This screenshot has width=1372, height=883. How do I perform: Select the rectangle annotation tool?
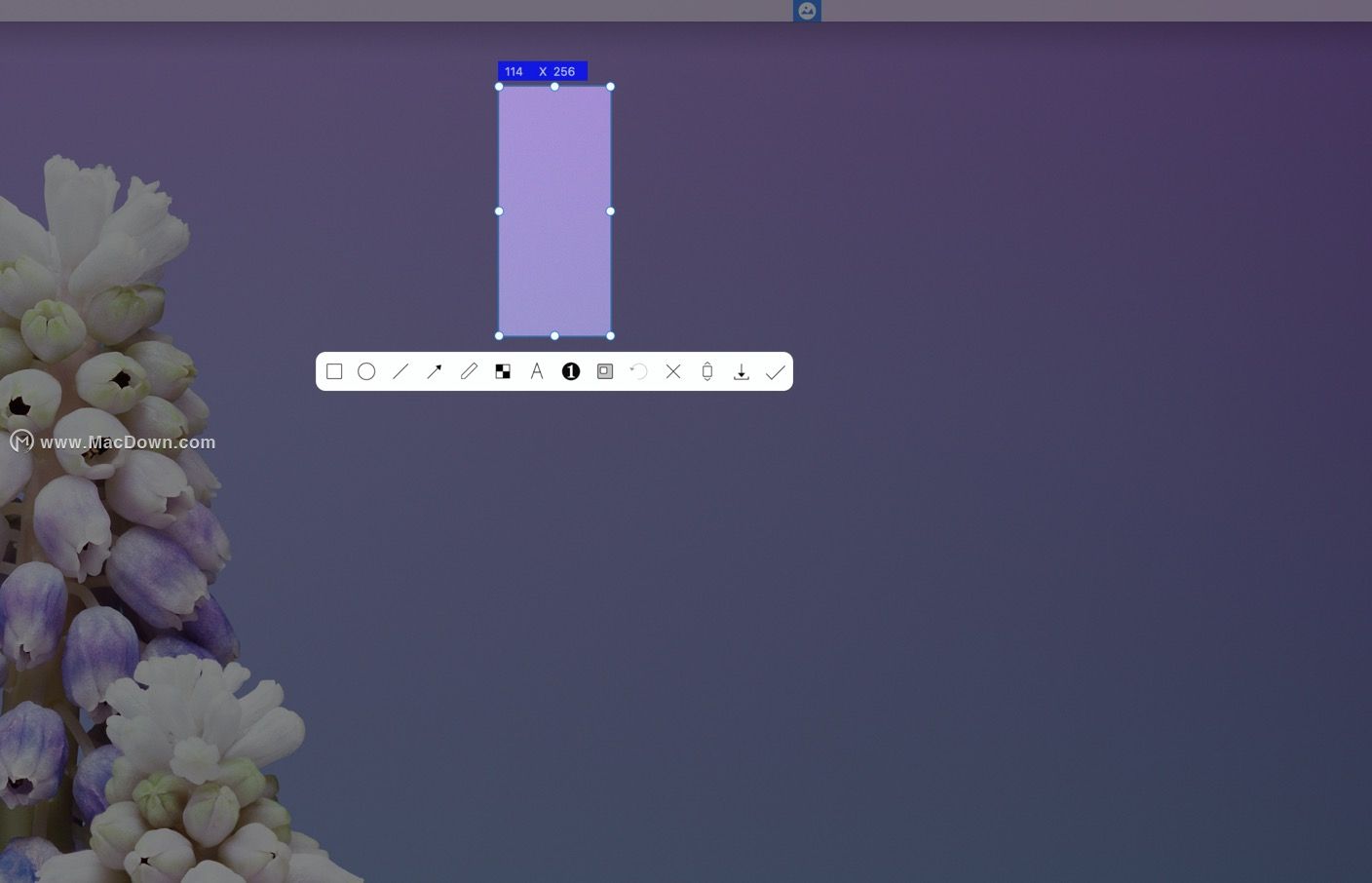[334, 371]
